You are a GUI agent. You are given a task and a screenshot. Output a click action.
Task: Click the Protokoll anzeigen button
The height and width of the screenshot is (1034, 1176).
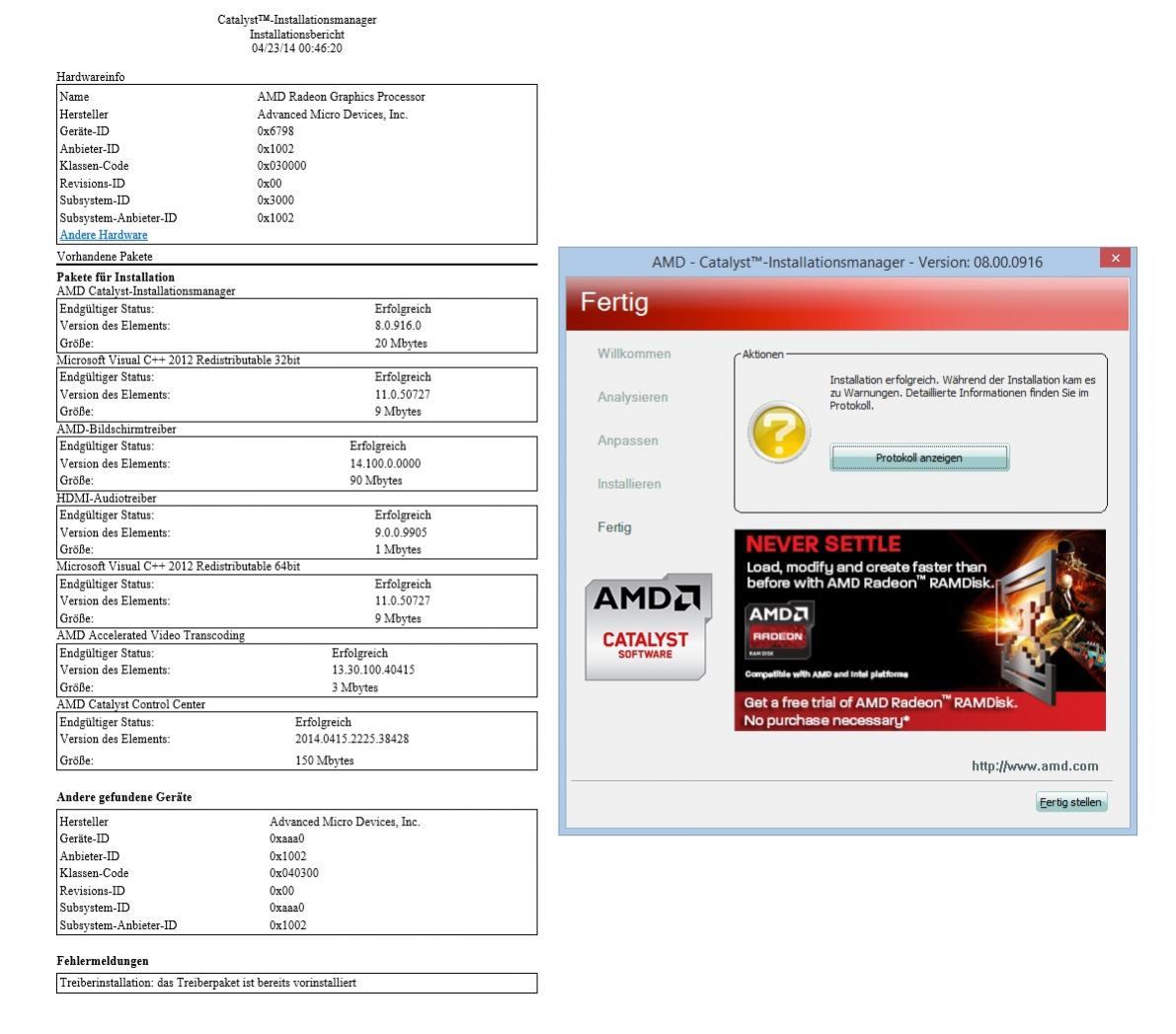918,457
